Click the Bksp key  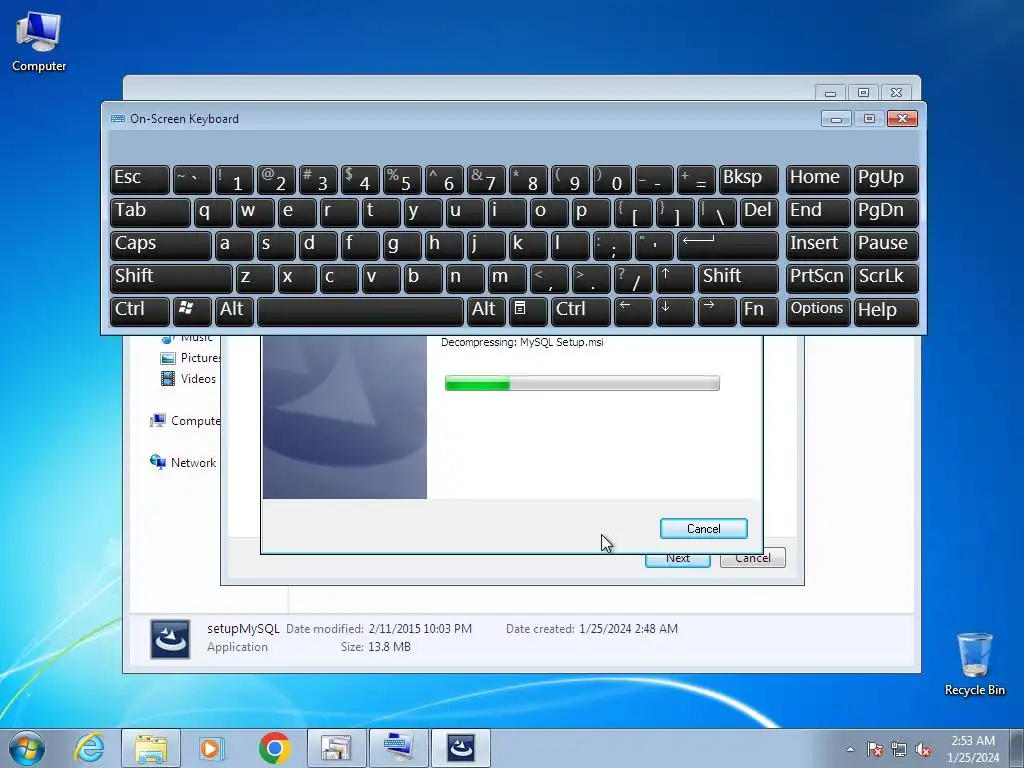click(x=748, y=179)
